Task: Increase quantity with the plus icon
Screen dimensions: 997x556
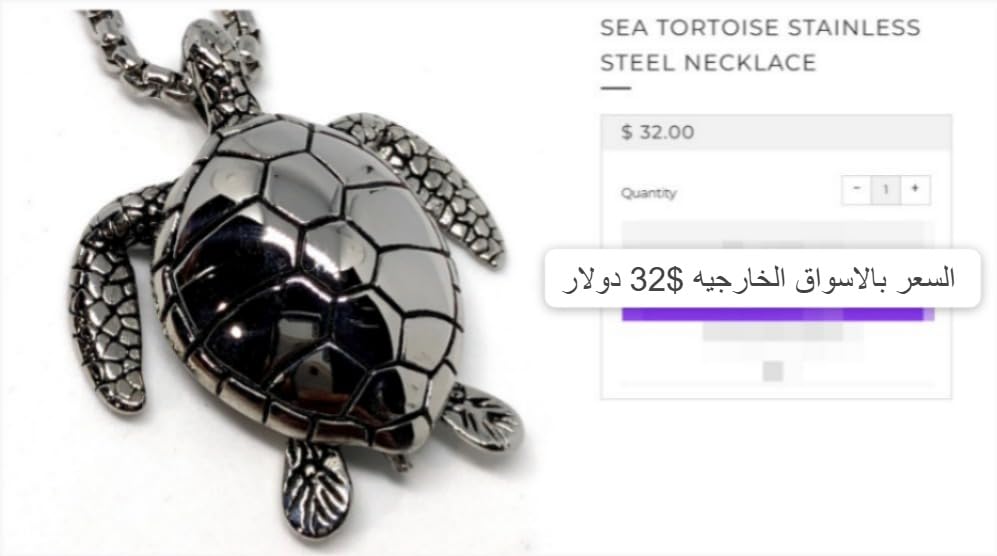Action: (916, 190)
